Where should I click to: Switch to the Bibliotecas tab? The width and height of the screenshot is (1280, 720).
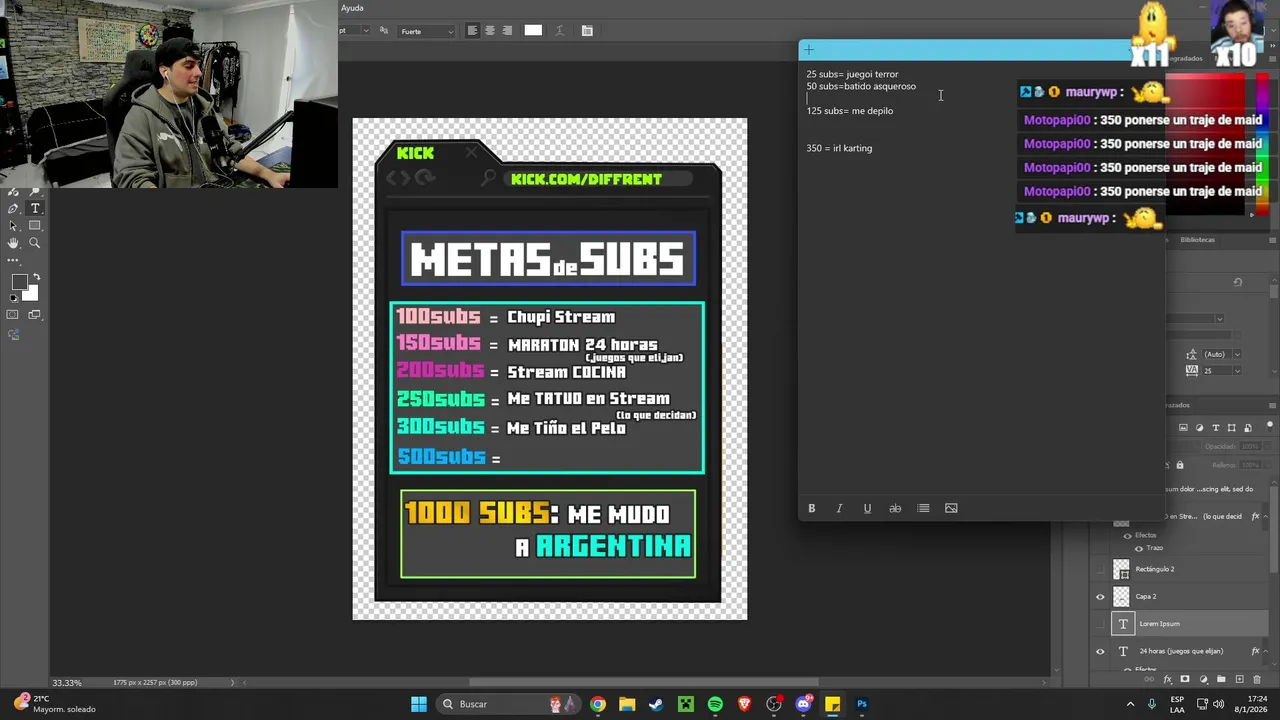pos(1197,240)
